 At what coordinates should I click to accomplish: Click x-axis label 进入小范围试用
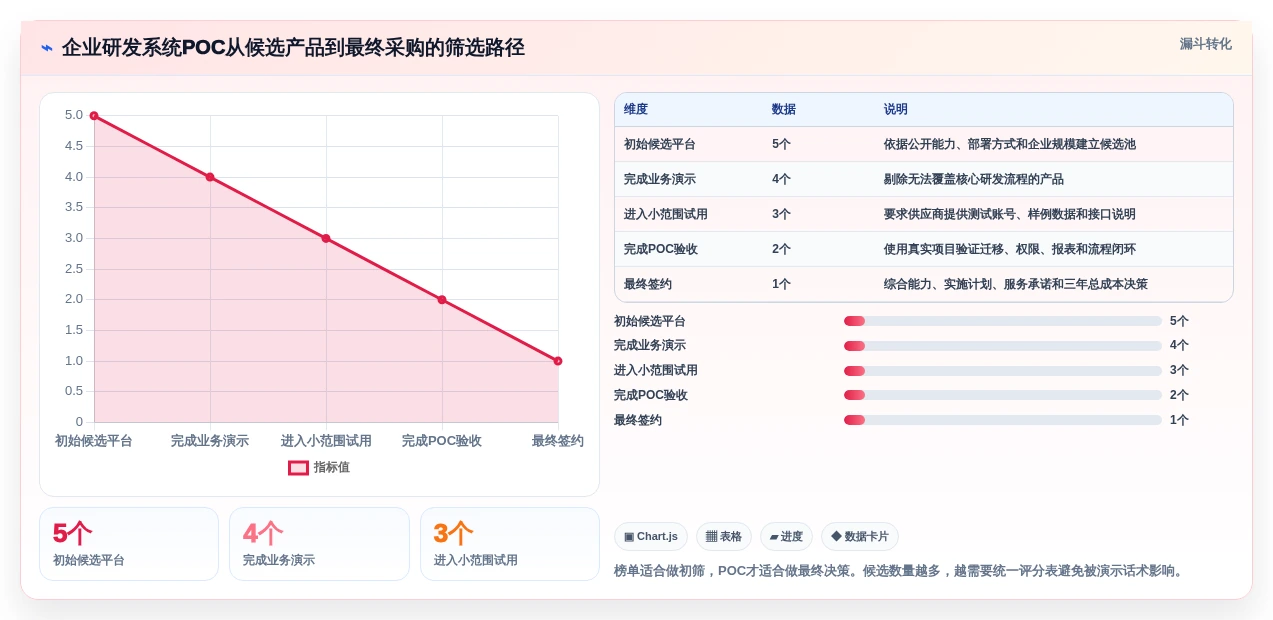[x=326, y=441]
